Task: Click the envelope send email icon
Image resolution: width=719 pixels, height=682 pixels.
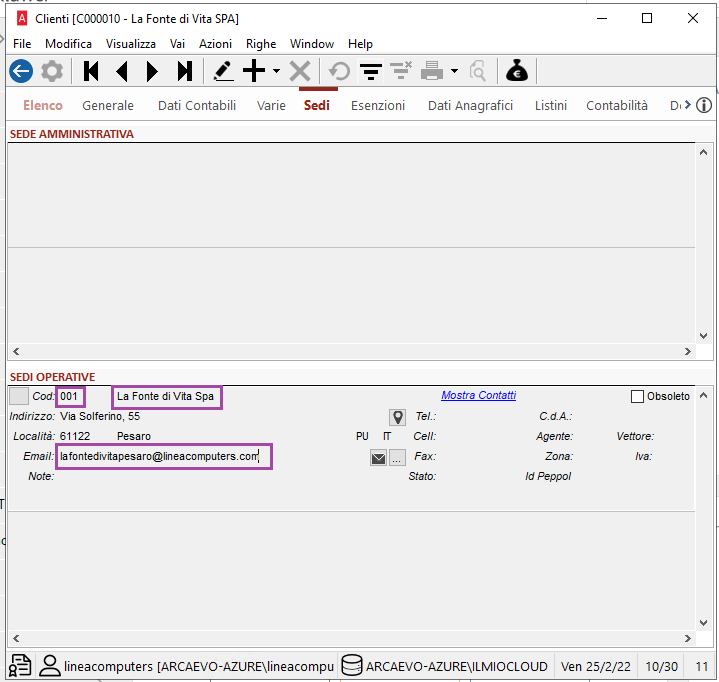Action: coord(378,458)
